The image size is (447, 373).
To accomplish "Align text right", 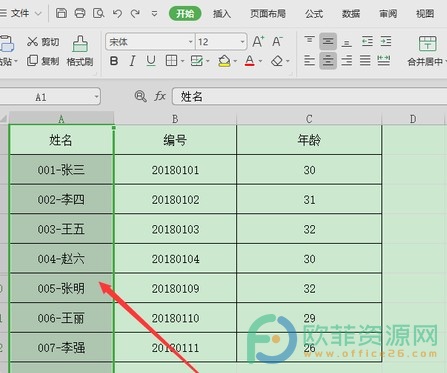I will click(347, 61).
